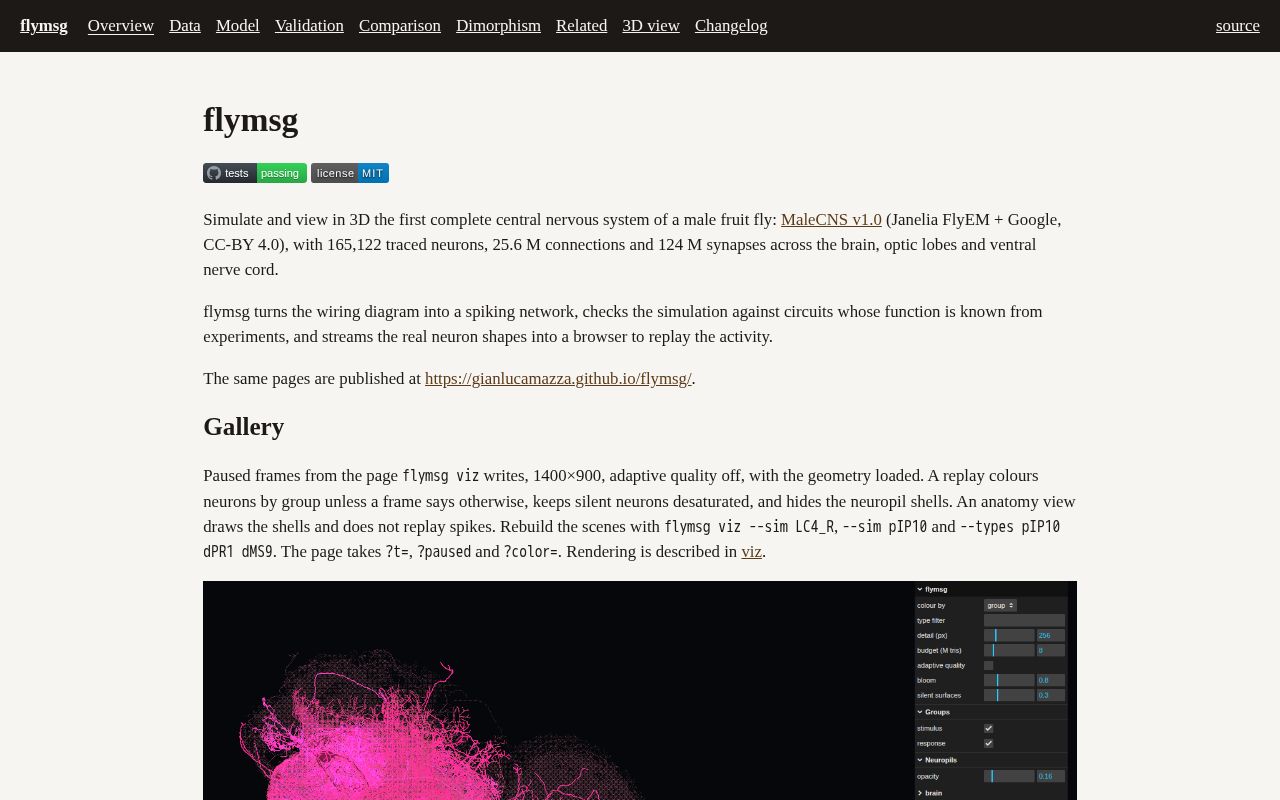Open the Data page
The width and height of the screenshot is (1280, 800).
(185, 26)
